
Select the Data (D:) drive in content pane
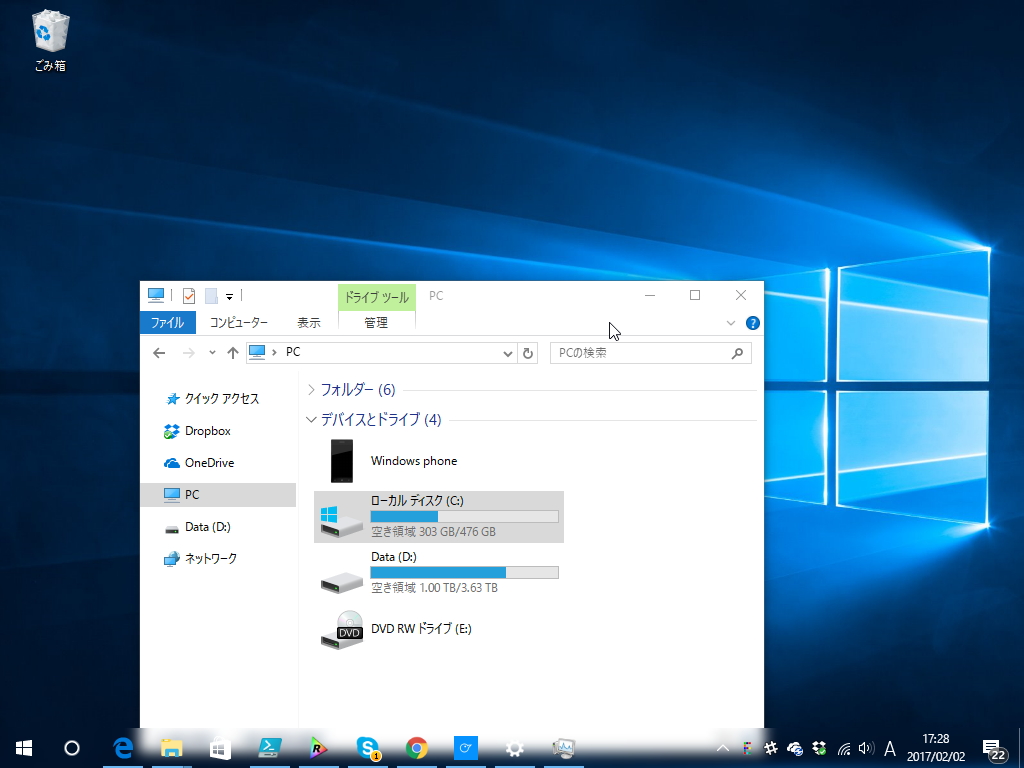point(439,573)
